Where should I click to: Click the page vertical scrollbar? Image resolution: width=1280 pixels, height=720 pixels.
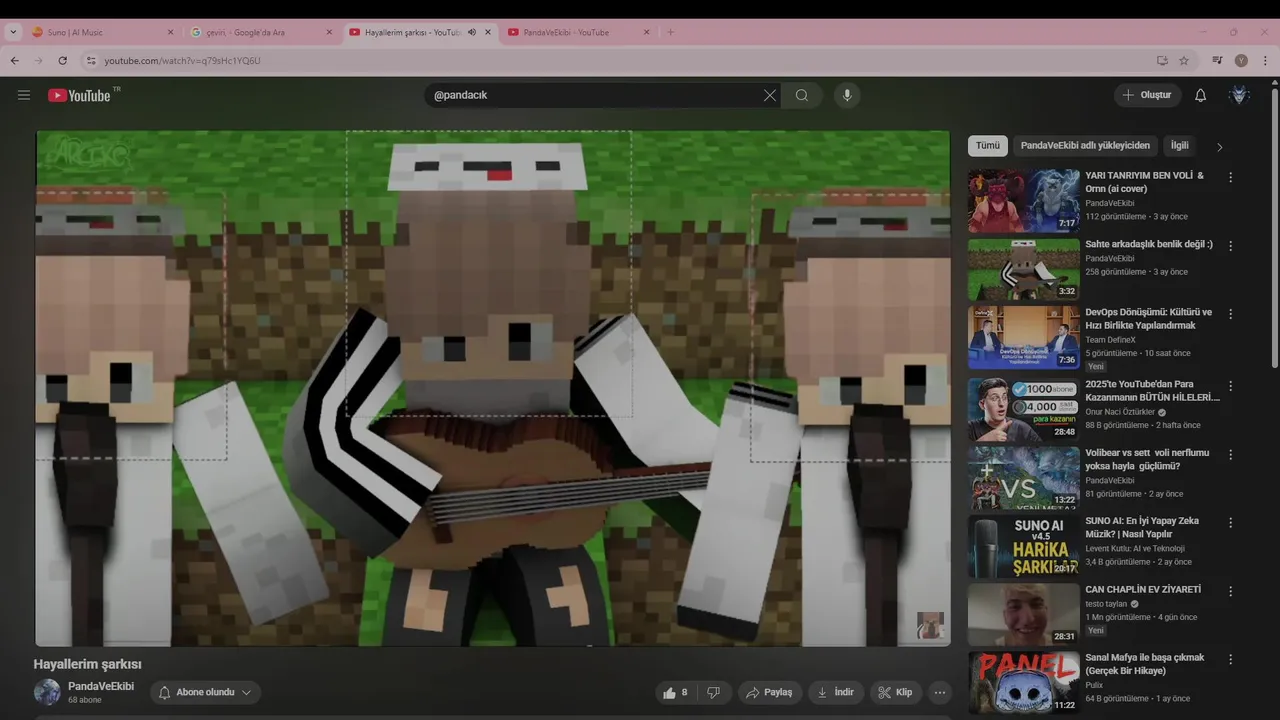[1274, 228]
